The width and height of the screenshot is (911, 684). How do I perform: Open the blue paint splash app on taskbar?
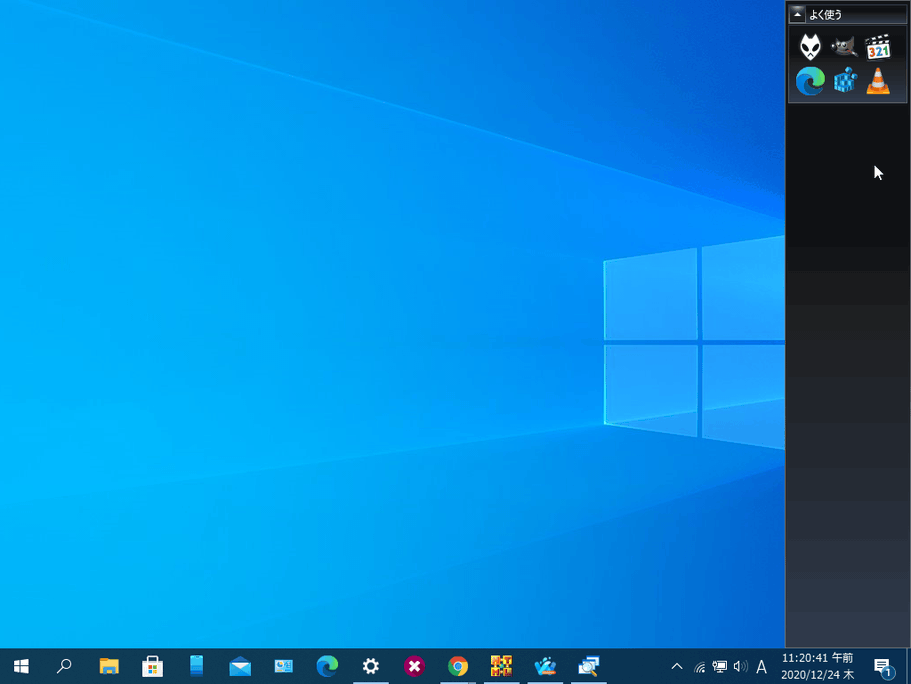(x=545, y=666)
